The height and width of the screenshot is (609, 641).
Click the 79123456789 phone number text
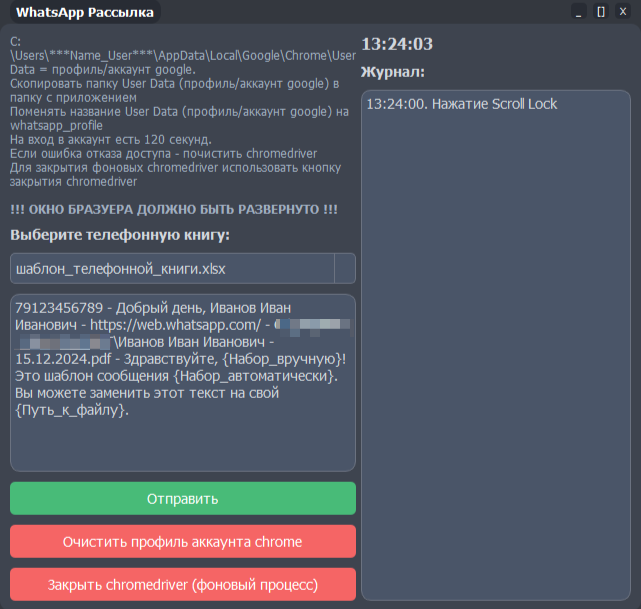(59, 308)
